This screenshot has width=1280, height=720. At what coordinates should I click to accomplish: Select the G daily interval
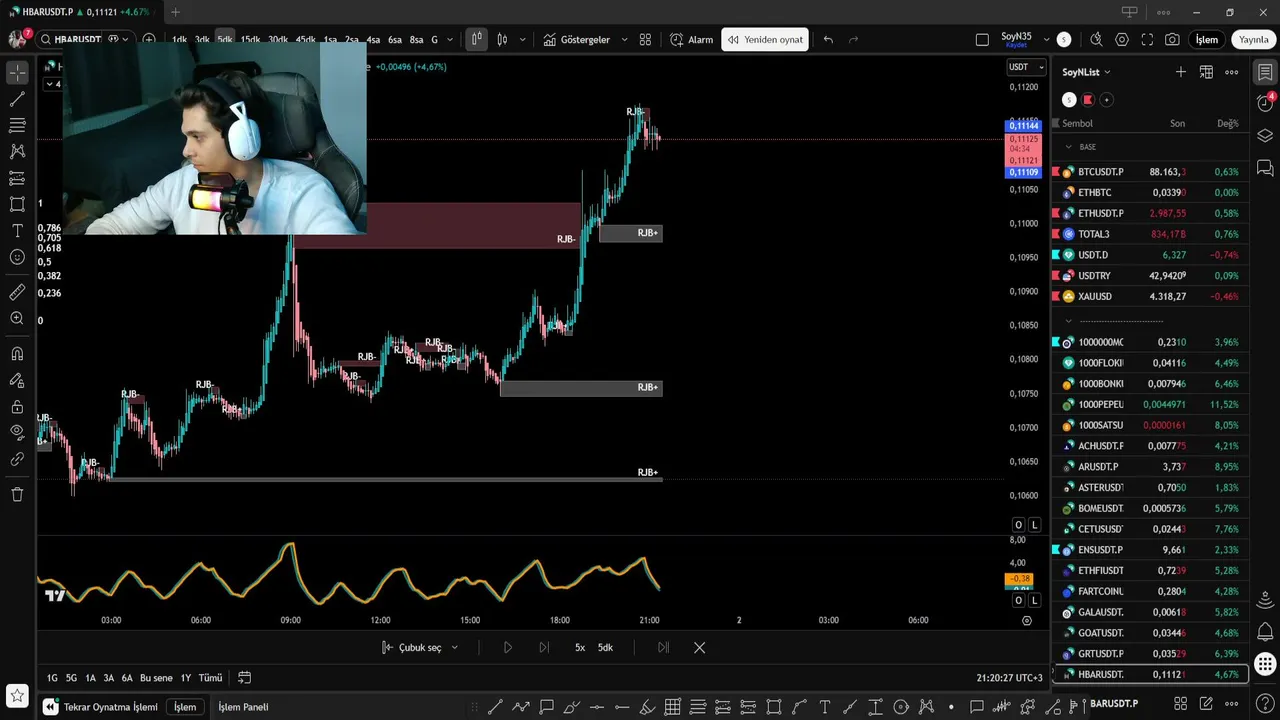(x=434, y=40)
